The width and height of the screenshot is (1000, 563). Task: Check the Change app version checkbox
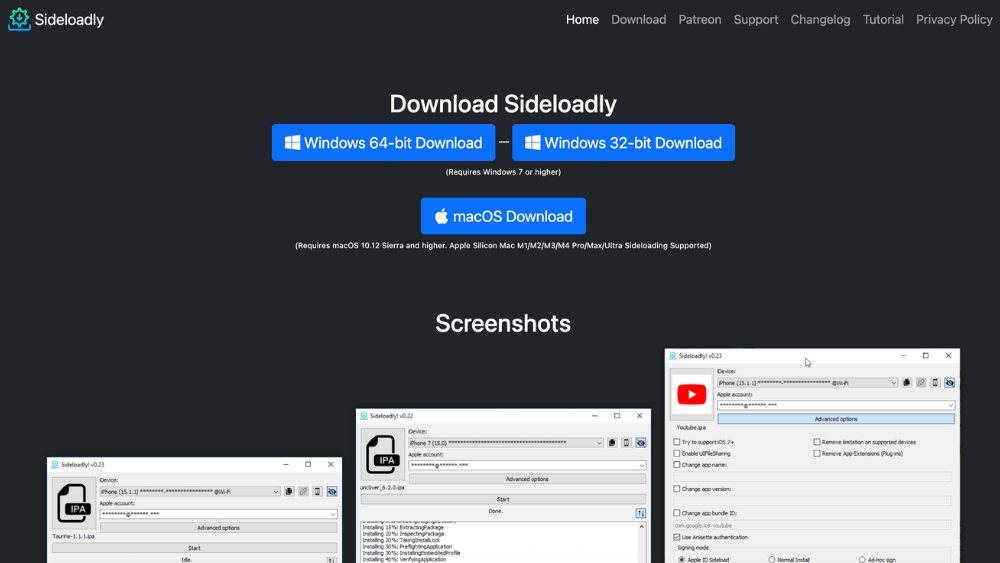(677, 489)
